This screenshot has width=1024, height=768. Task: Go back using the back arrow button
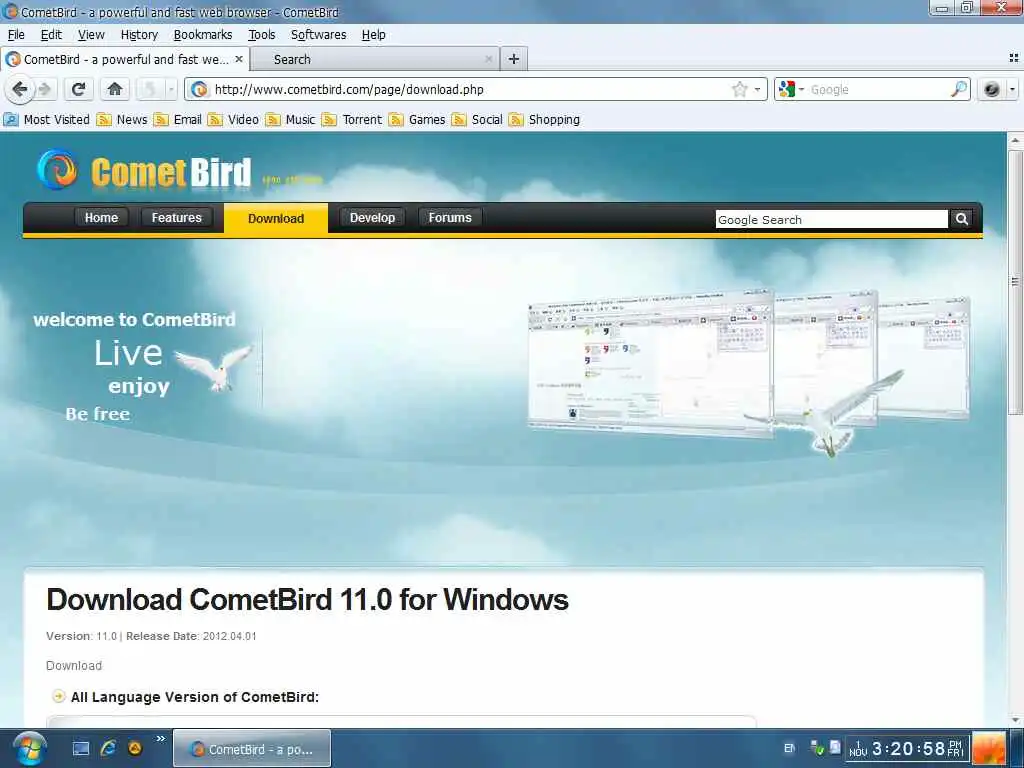pyautogui.click(x=20, y=89)
